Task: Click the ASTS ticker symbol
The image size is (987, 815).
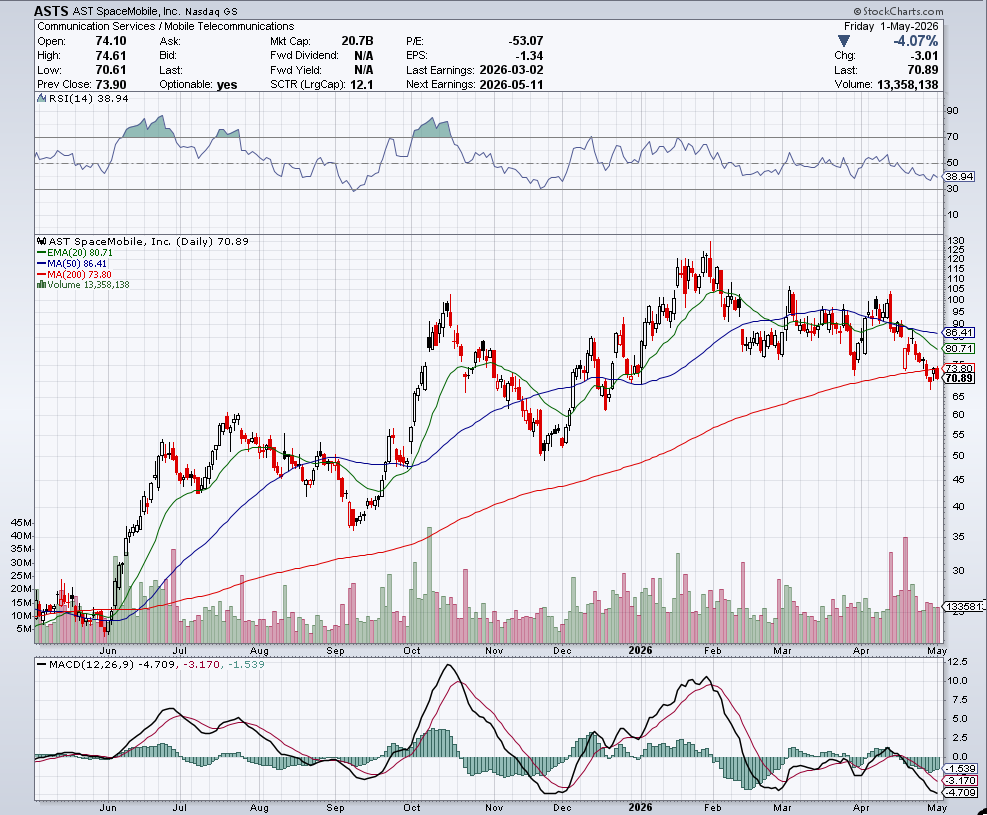Action: click(x=52, y=11)
